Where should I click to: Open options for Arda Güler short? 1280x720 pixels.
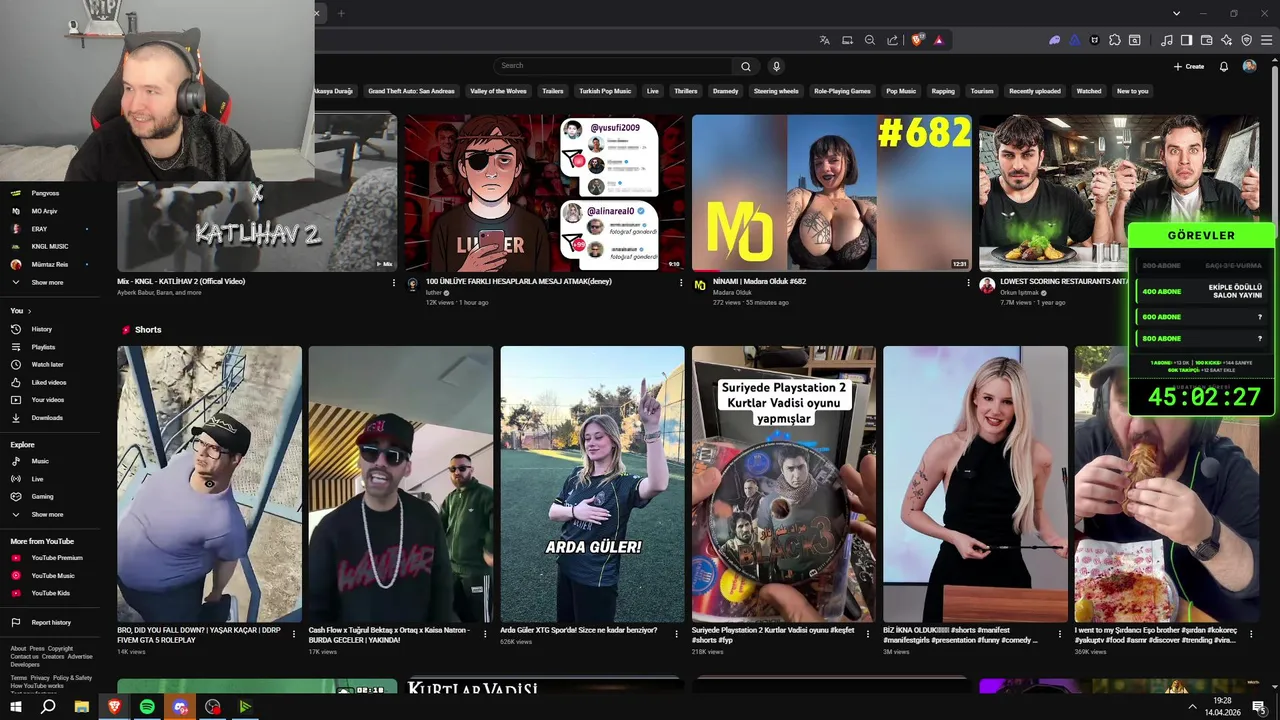pyautogui.click(x=677, y=633)
